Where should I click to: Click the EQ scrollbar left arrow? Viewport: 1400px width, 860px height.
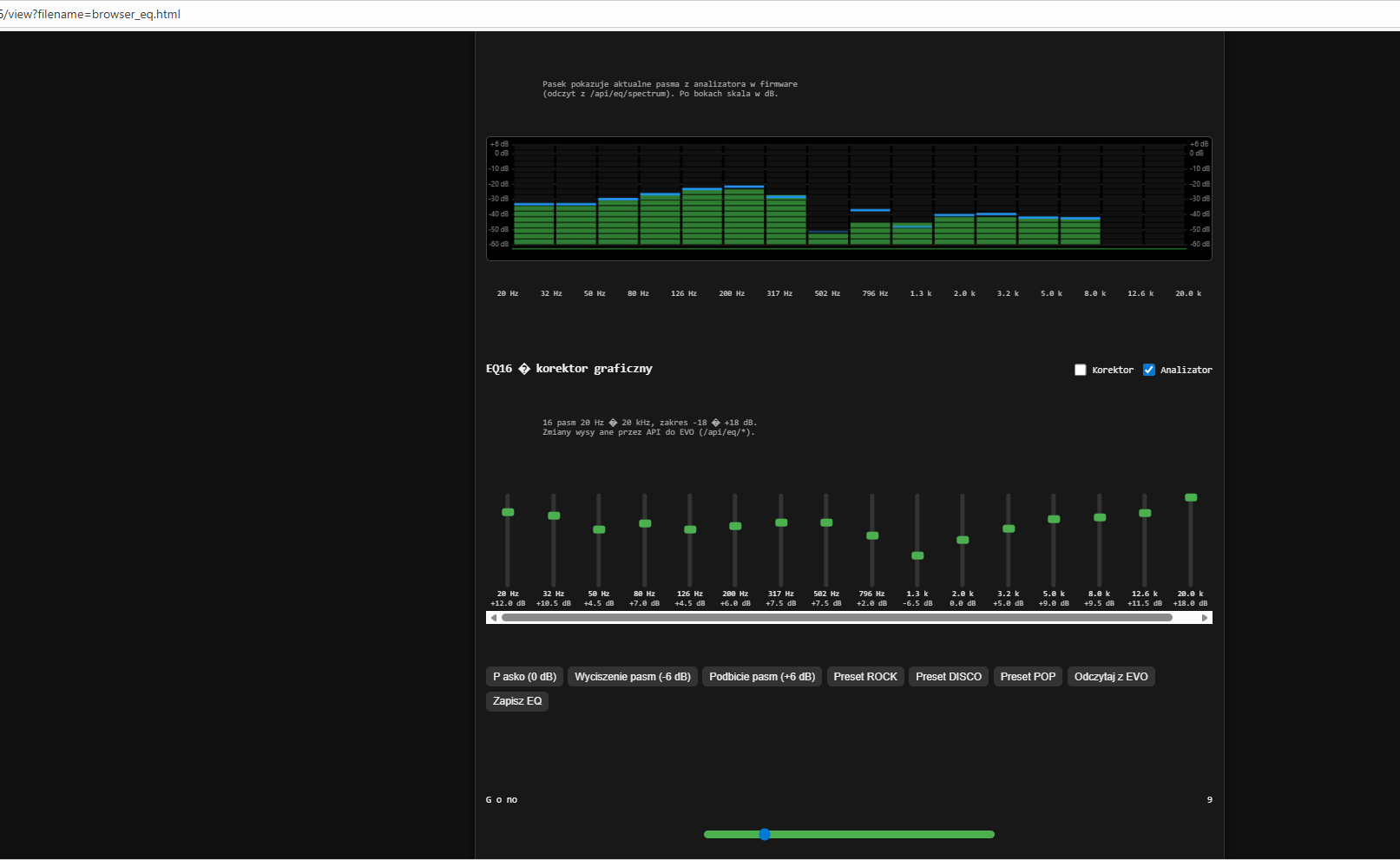(494, 618)
